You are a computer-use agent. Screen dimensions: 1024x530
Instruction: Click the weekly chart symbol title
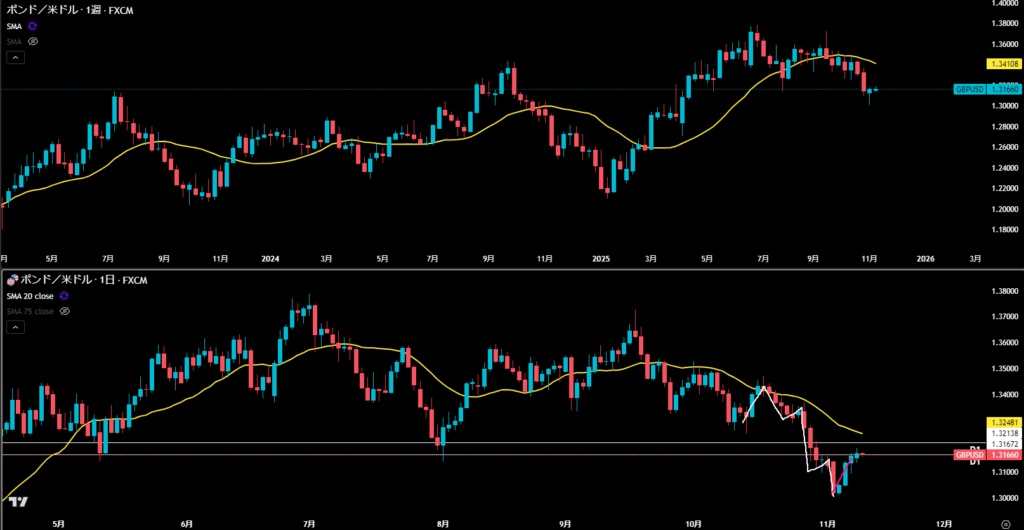(x=70, y=8)
